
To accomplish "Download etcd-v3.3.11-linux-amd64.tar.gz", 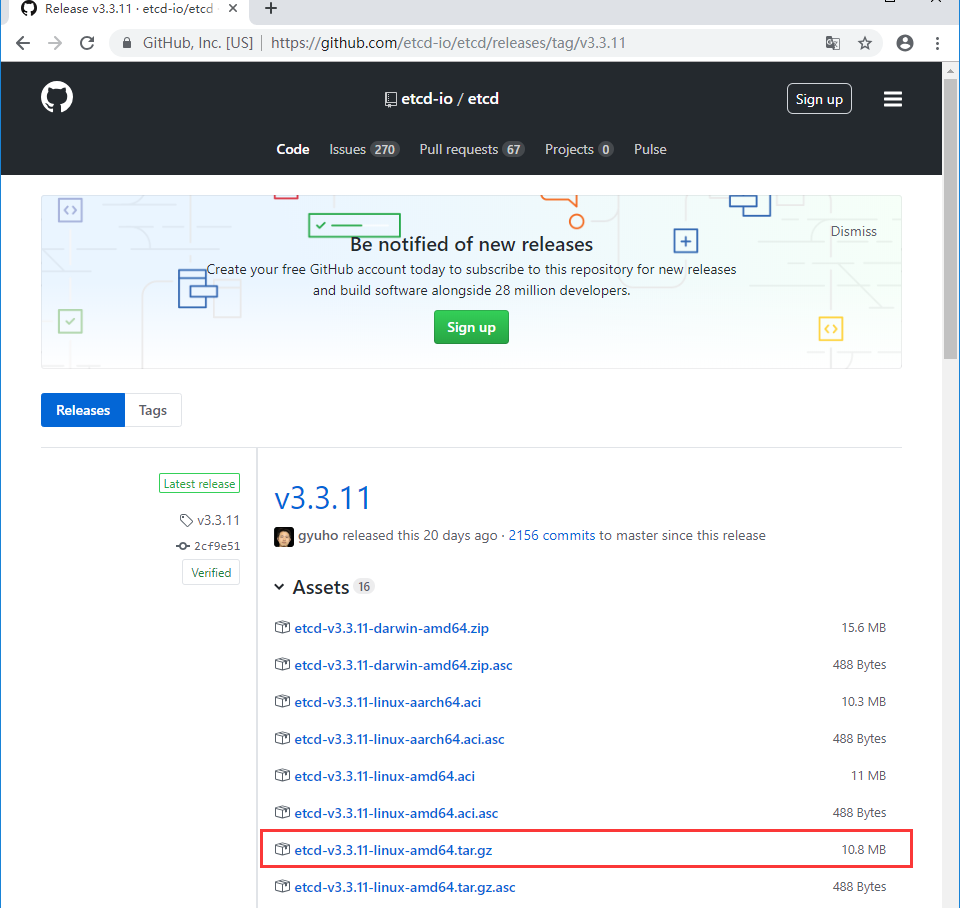I will point(393,850).
